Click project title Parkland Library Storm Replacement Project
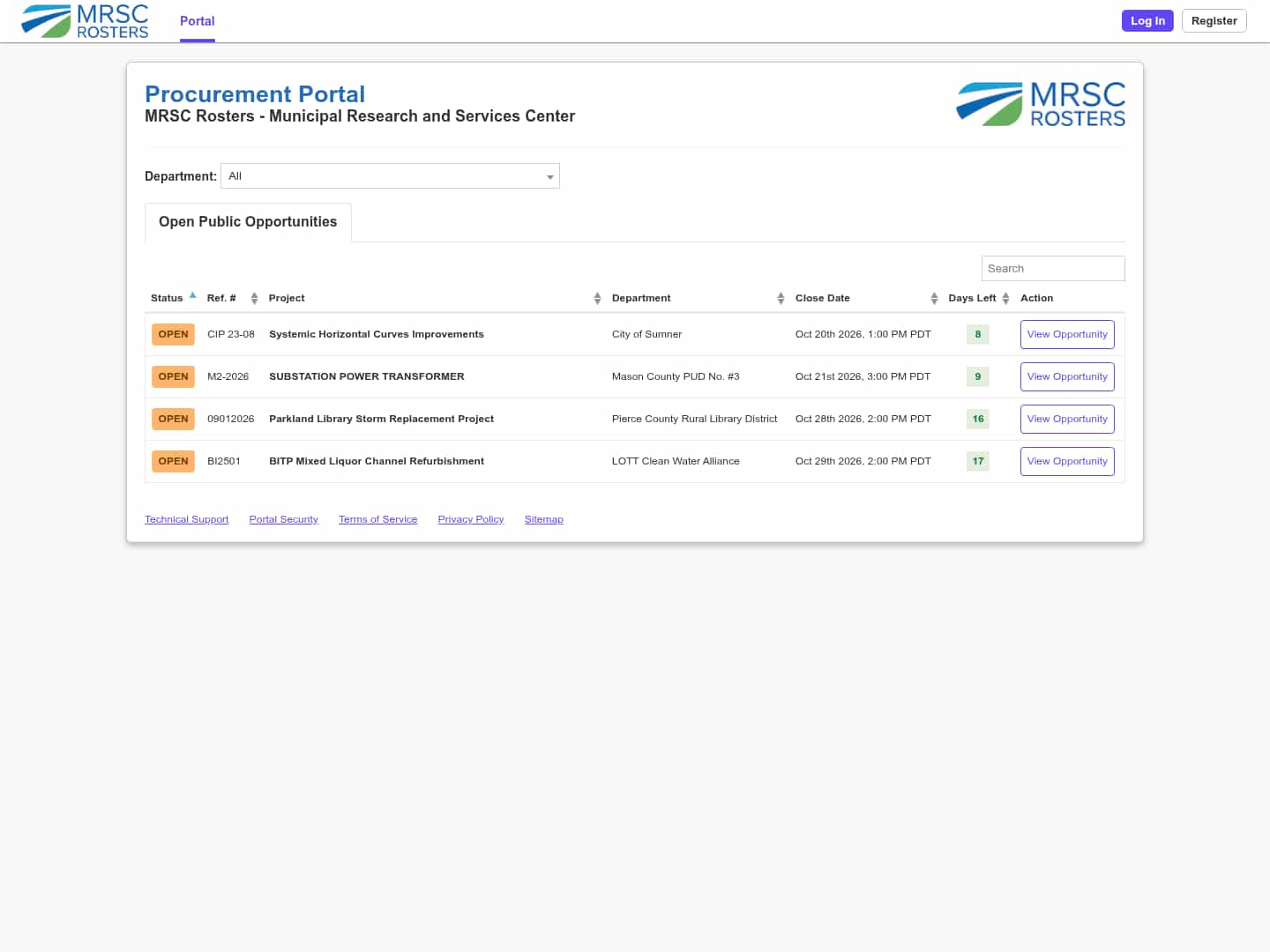 [x=381, y=420]
